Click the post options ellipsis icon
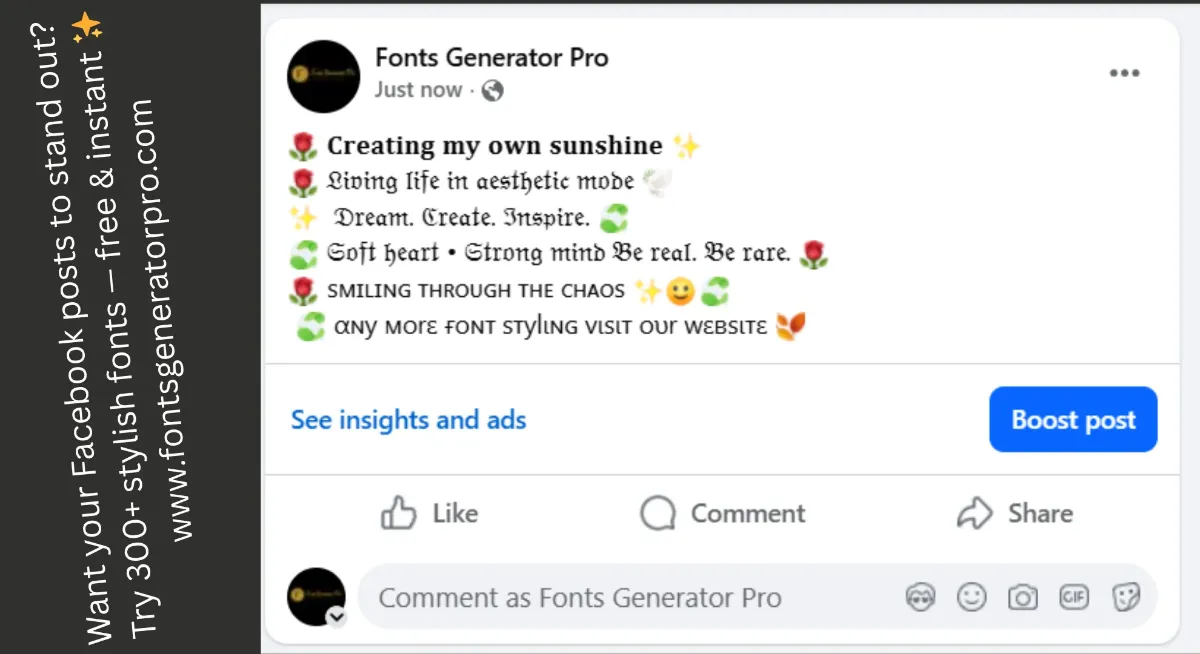Viewport: 1200px width, 654px height. 1125,72
